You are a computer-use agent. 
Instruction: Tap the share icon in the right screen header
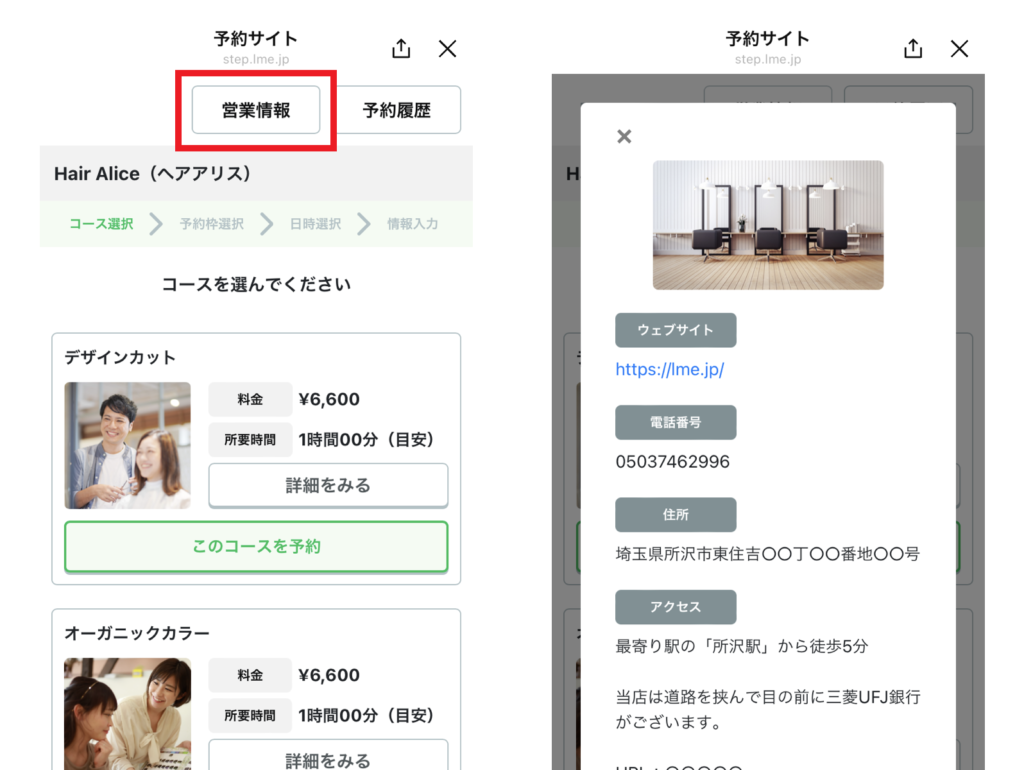point(913,48)
